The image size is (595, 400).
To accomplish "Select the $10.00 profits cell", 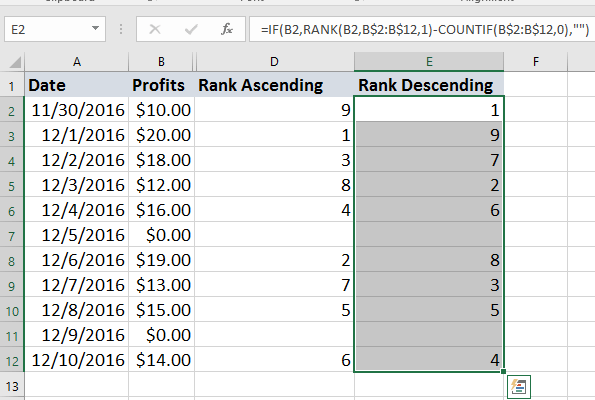I will coord(162,110).
